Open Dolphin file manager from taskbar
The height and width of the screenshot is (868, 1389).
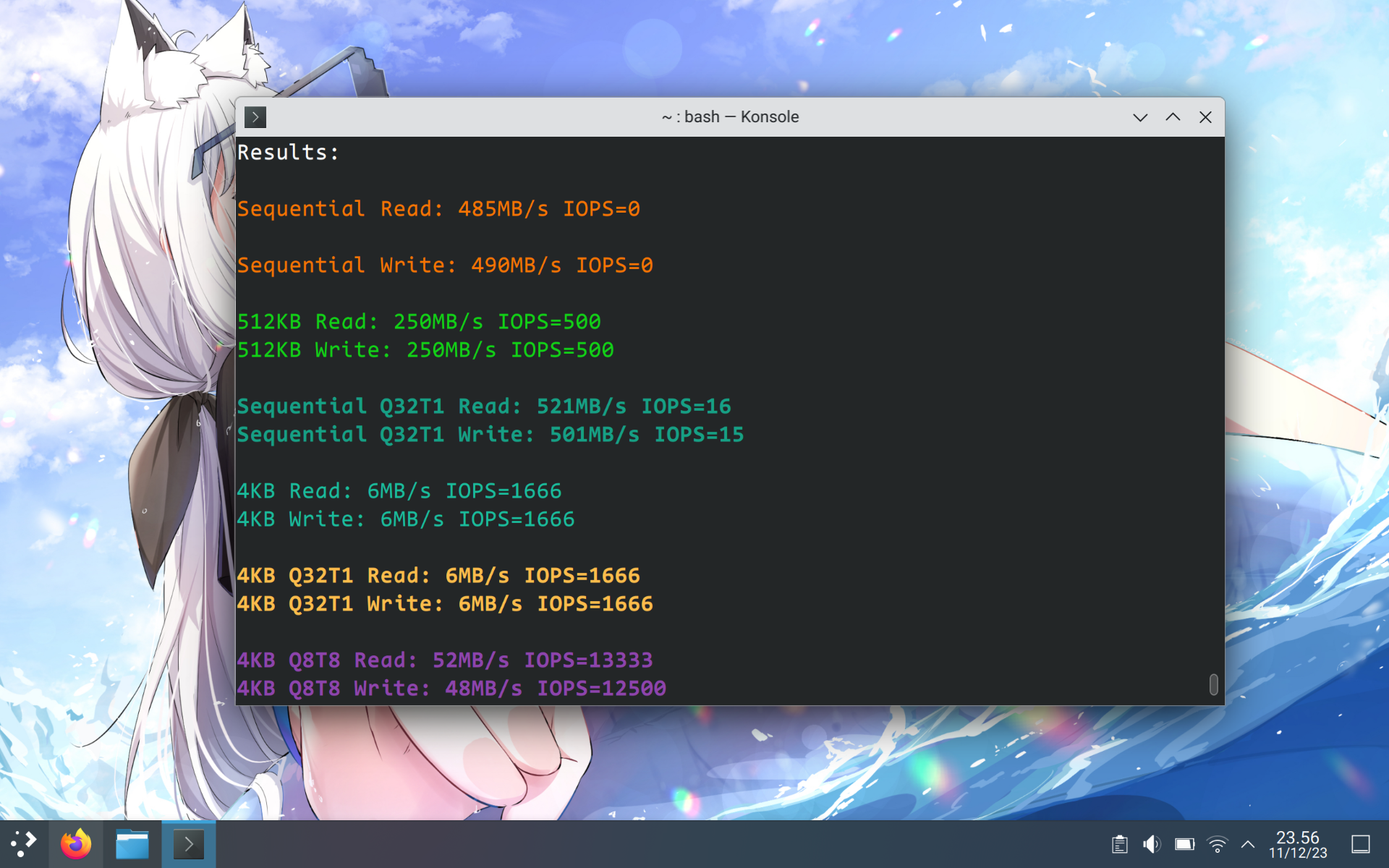[132, 844]
